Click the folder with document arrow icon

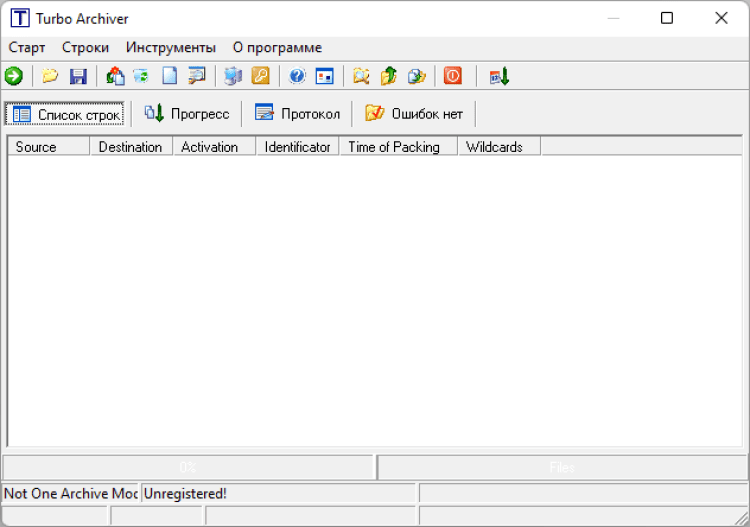(x=417, y=76)
